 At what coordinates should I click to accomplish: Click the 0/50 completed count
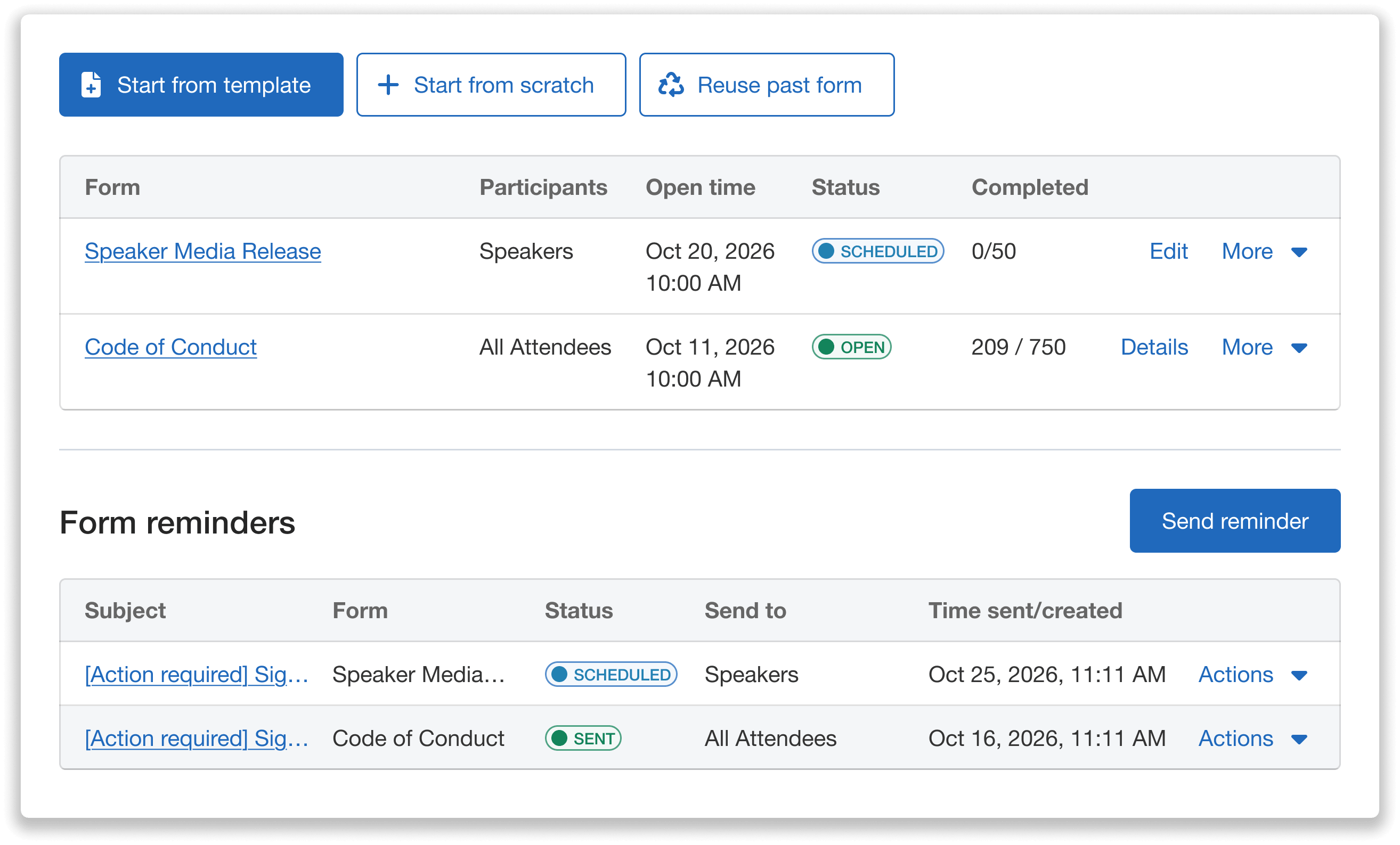(x=994, y=251)
